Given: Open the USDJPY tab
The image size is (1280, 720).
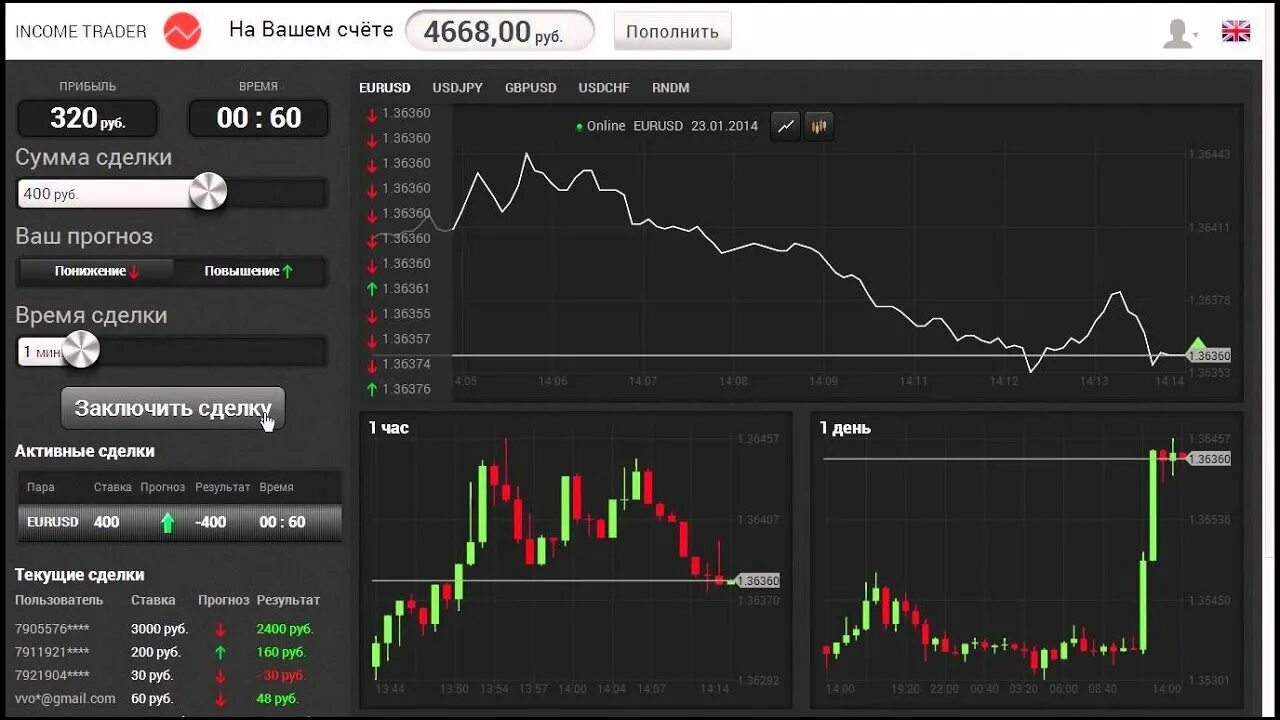Looking at the screenshot, I should [x=457, y=88].
